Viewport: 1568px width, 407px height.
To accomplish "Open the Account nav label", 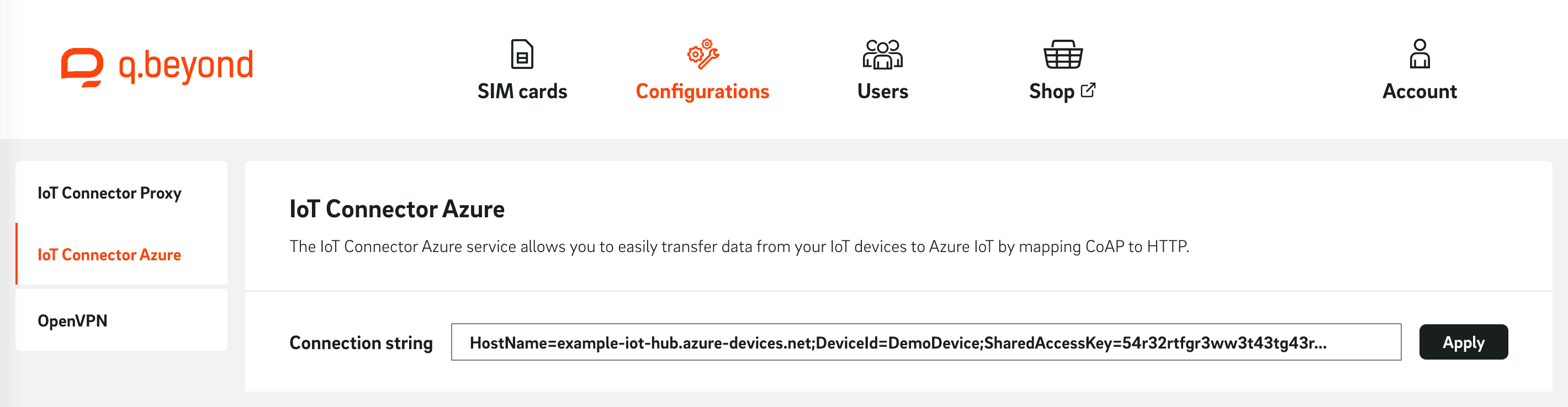I will 1419,91.
